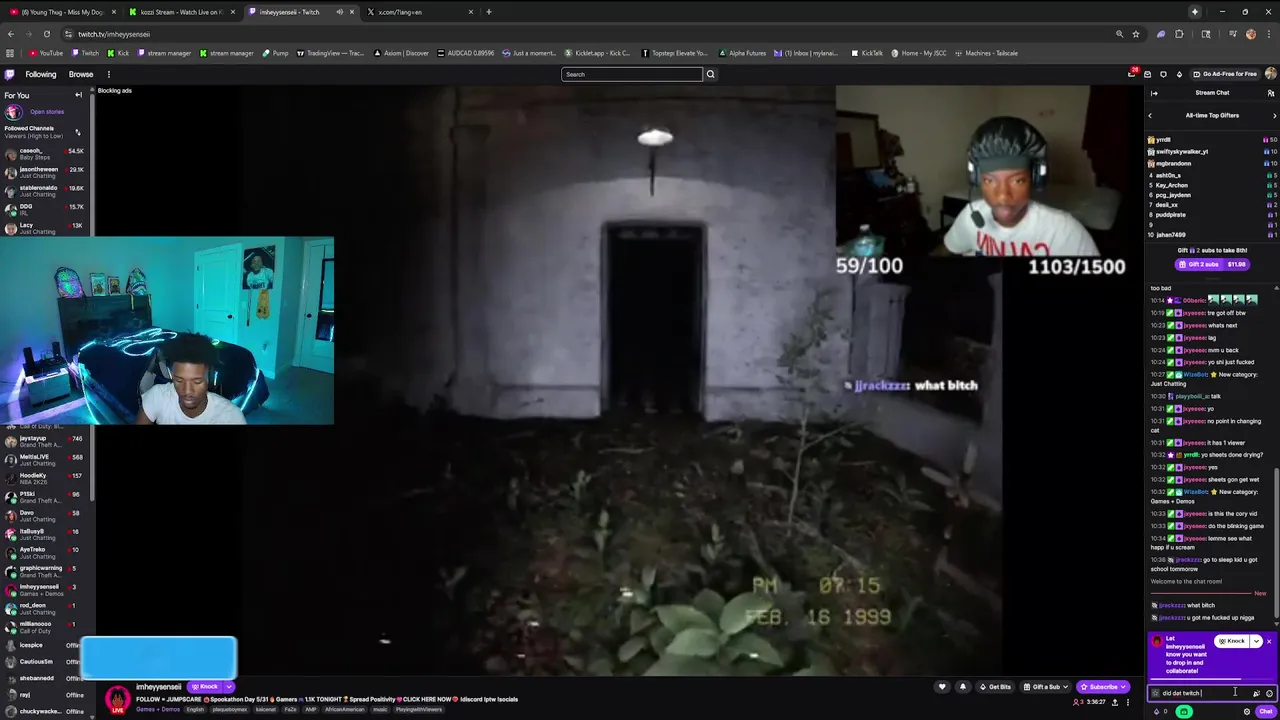1280x720 pixels.
Task: Open chuckywacke offline channel in sidebar
Action: pos(45,711)
